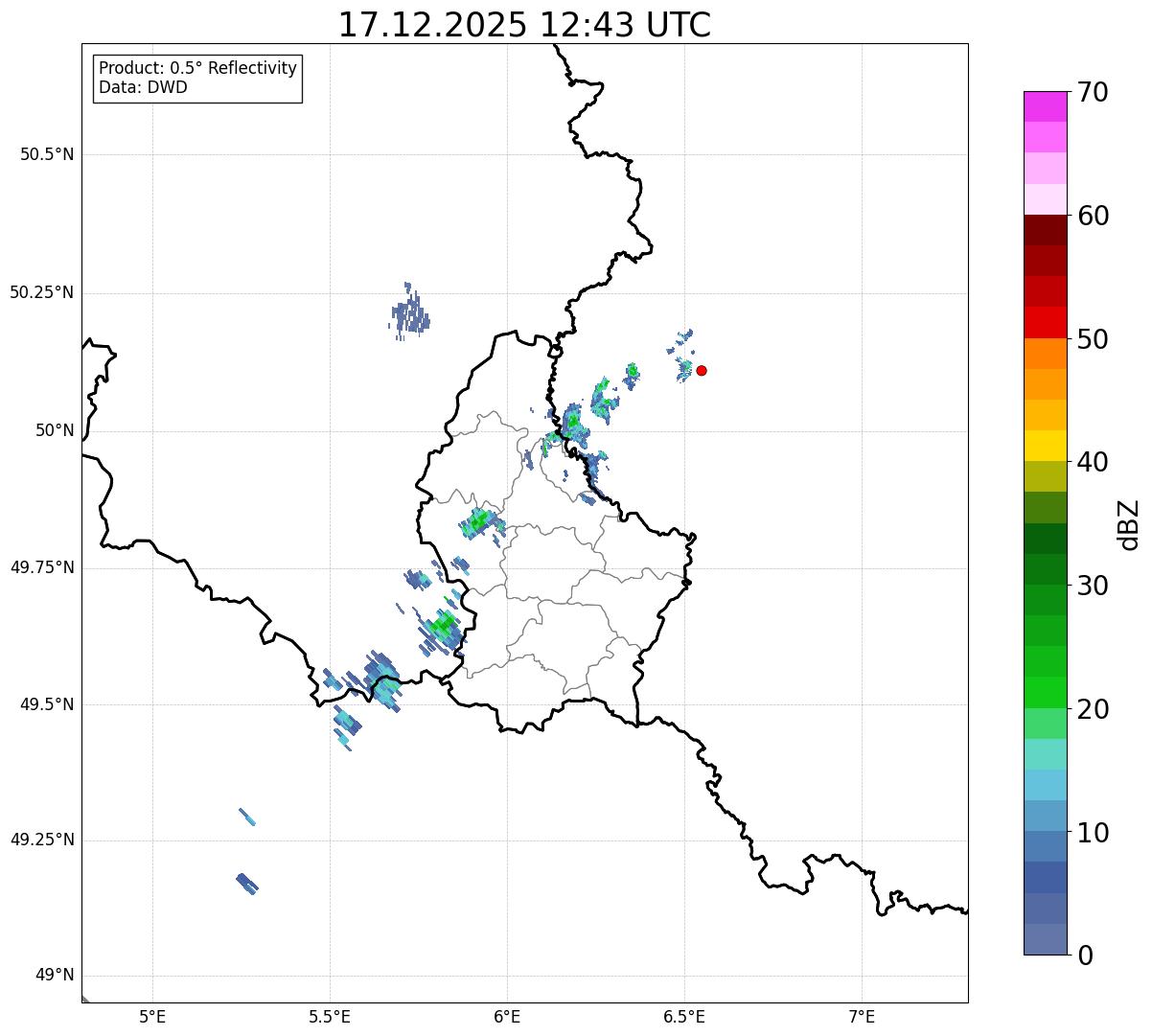1152x1036 pixels.
Task: Click the "70" colorbar tick label
Action: (1093, 93)
